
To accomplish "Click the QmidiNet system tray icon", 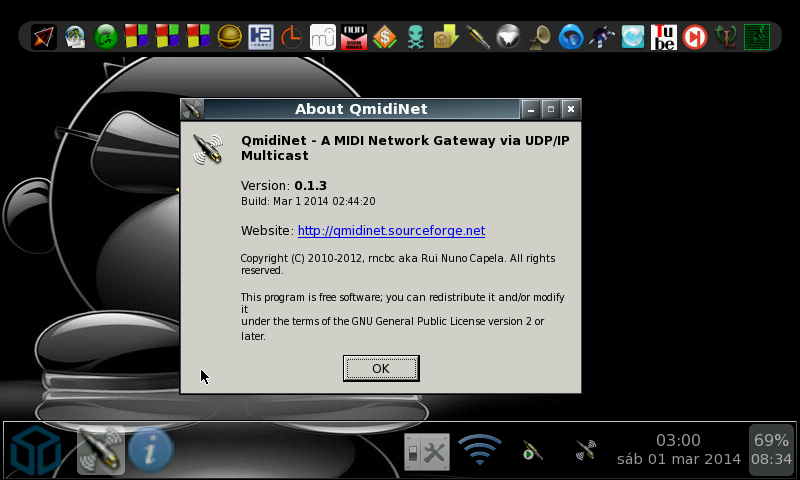I will [x=586, y=450].
